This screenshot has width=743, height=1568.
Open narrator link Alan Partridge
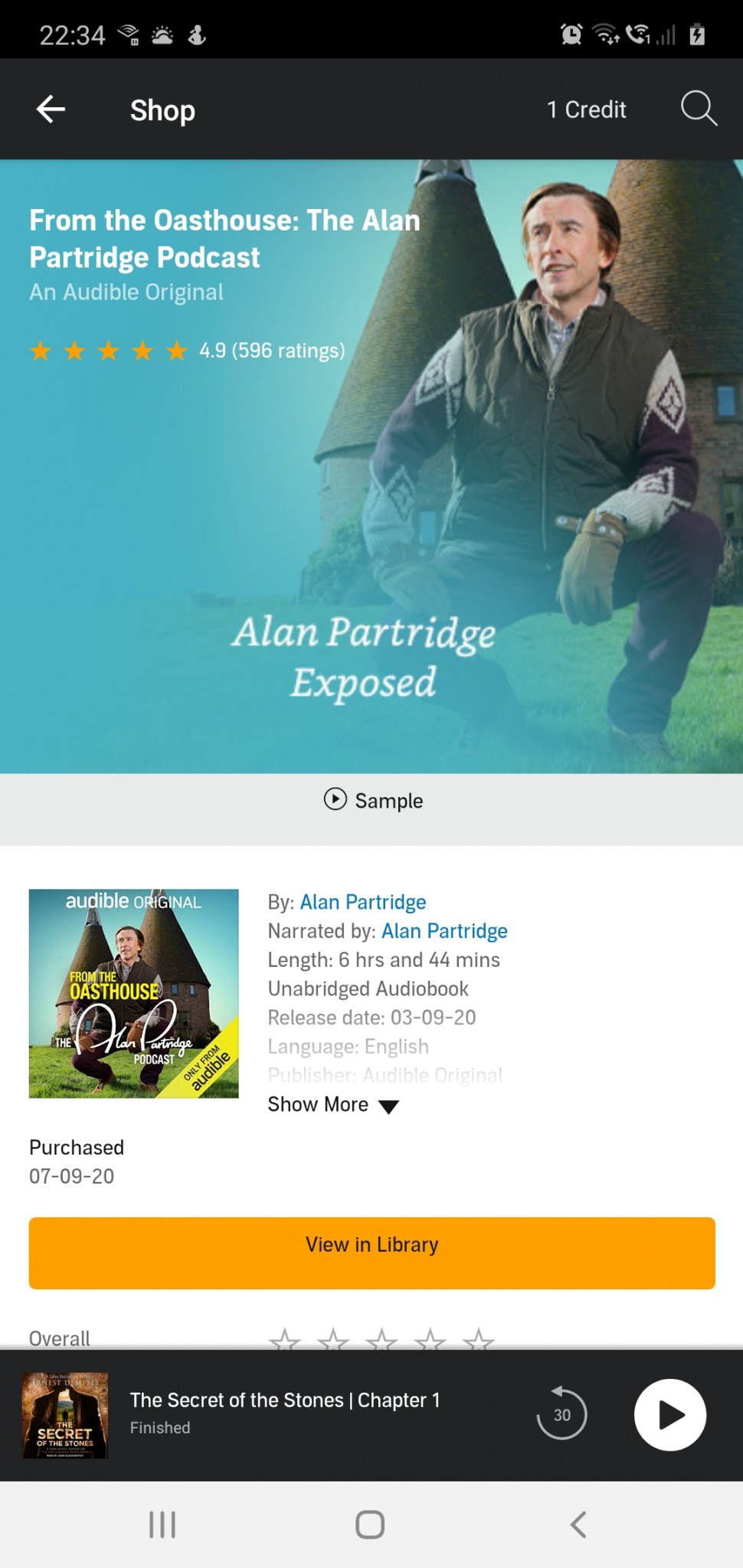(x=444, y=931)
